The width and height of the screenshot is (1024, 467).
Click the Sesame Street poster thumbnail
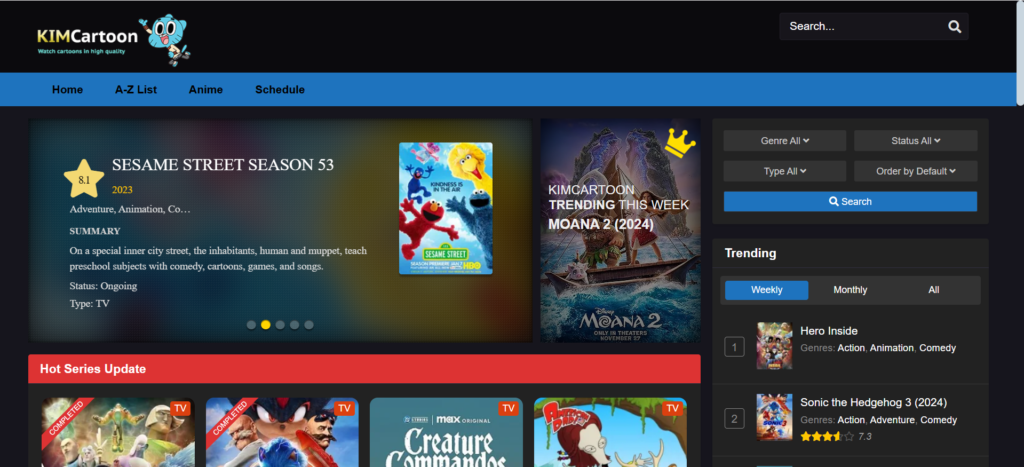tap(445, 208)
